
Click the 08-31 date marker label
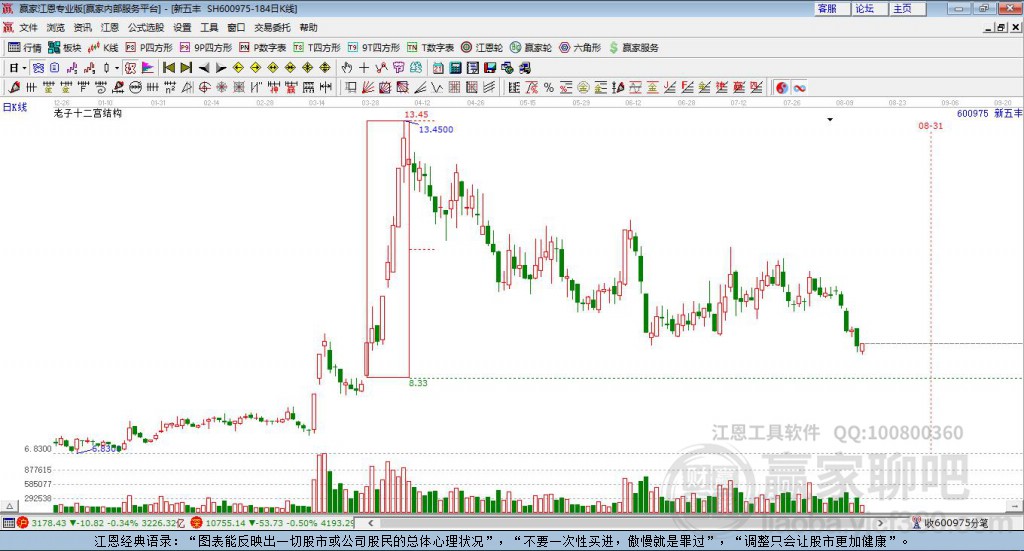[x=931, y=125]
